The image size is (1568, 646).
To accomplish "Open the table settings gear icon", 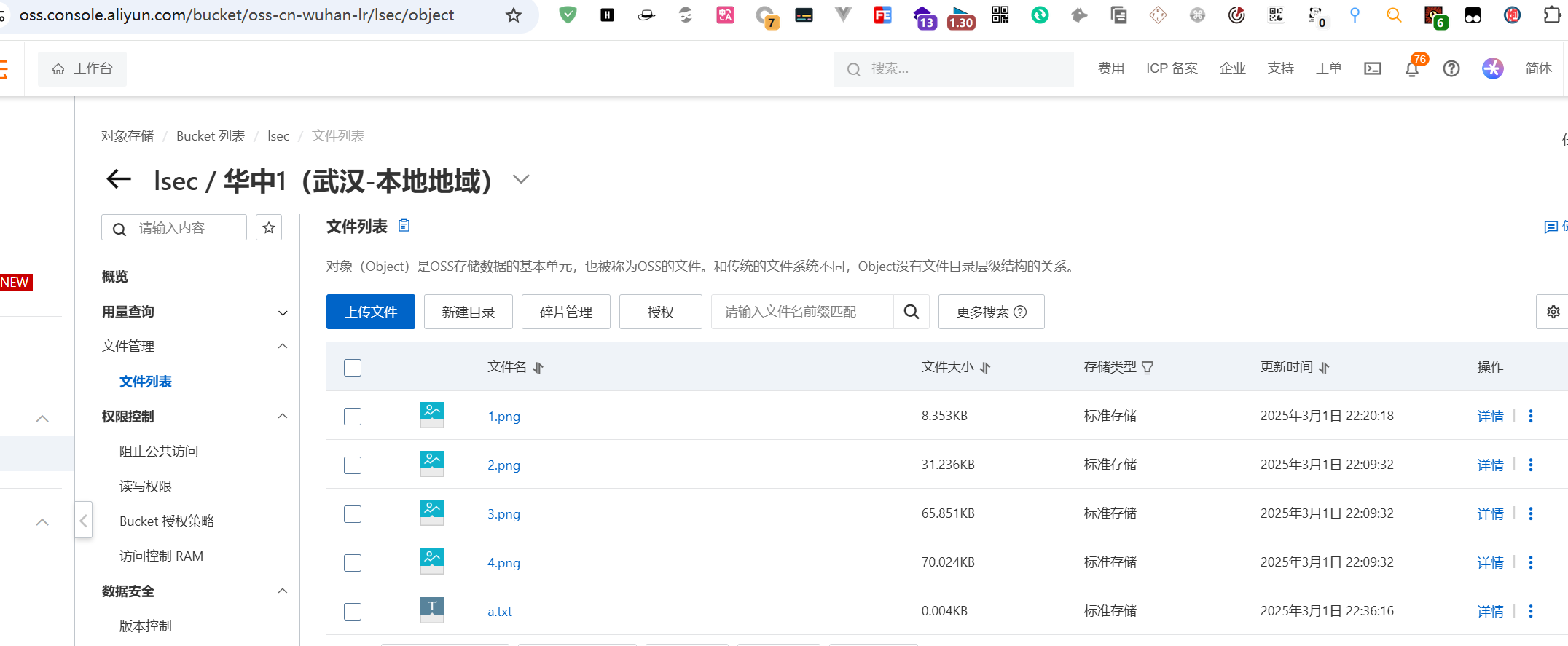I will 1553,312.
